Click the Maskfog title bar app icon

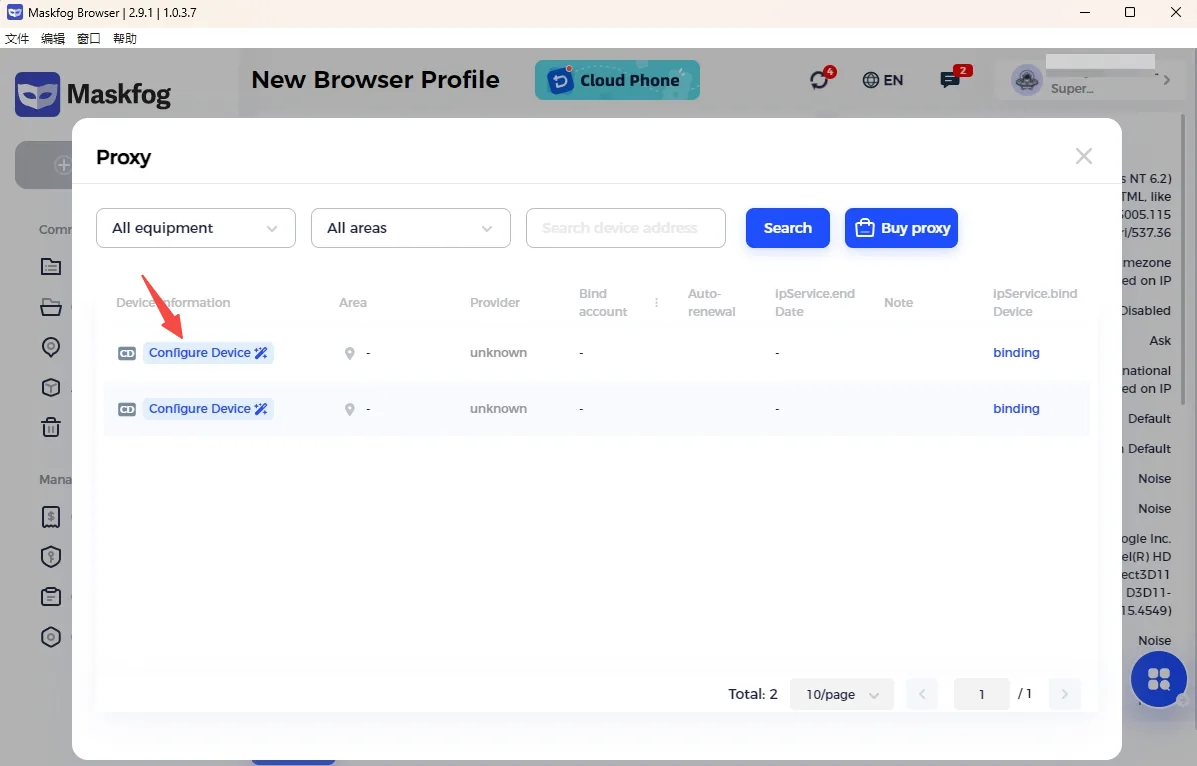point(15,12)
